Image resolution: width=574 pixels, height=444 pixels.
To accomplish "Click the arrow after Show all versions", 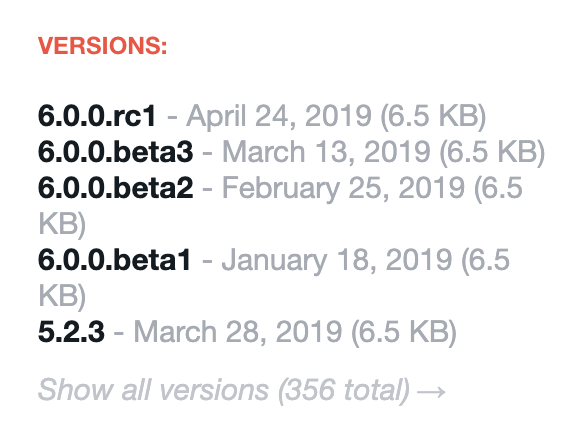I will click(431, 391).
